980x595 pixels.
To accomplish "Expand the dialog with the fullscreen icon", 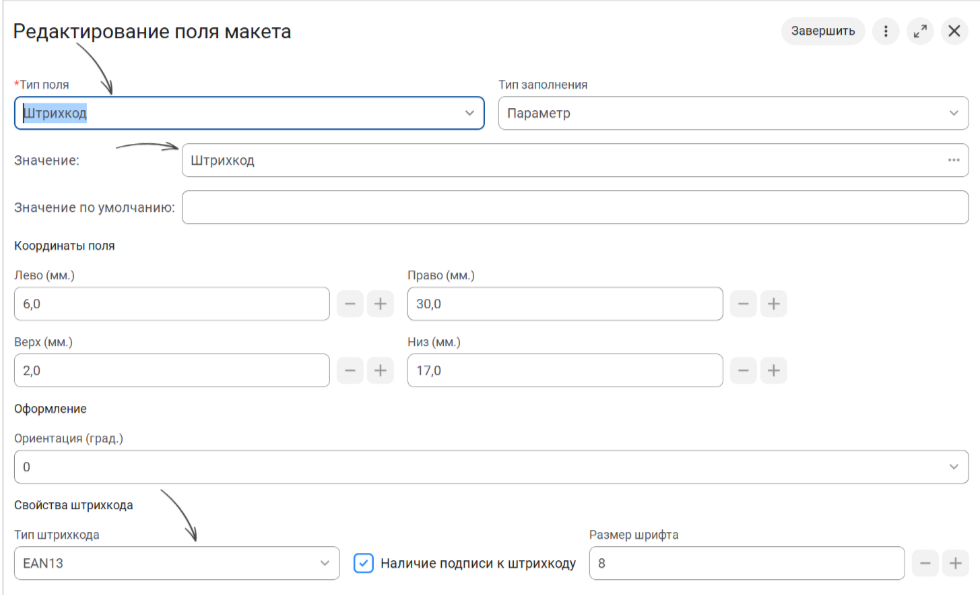I will [920, 31].
